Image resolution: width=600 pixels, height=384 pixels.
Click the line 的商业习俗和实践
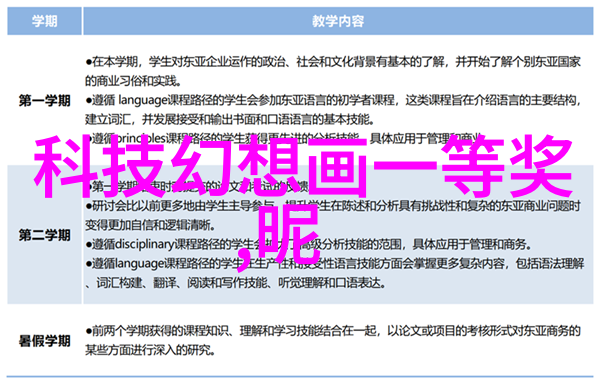click(133, 81)
